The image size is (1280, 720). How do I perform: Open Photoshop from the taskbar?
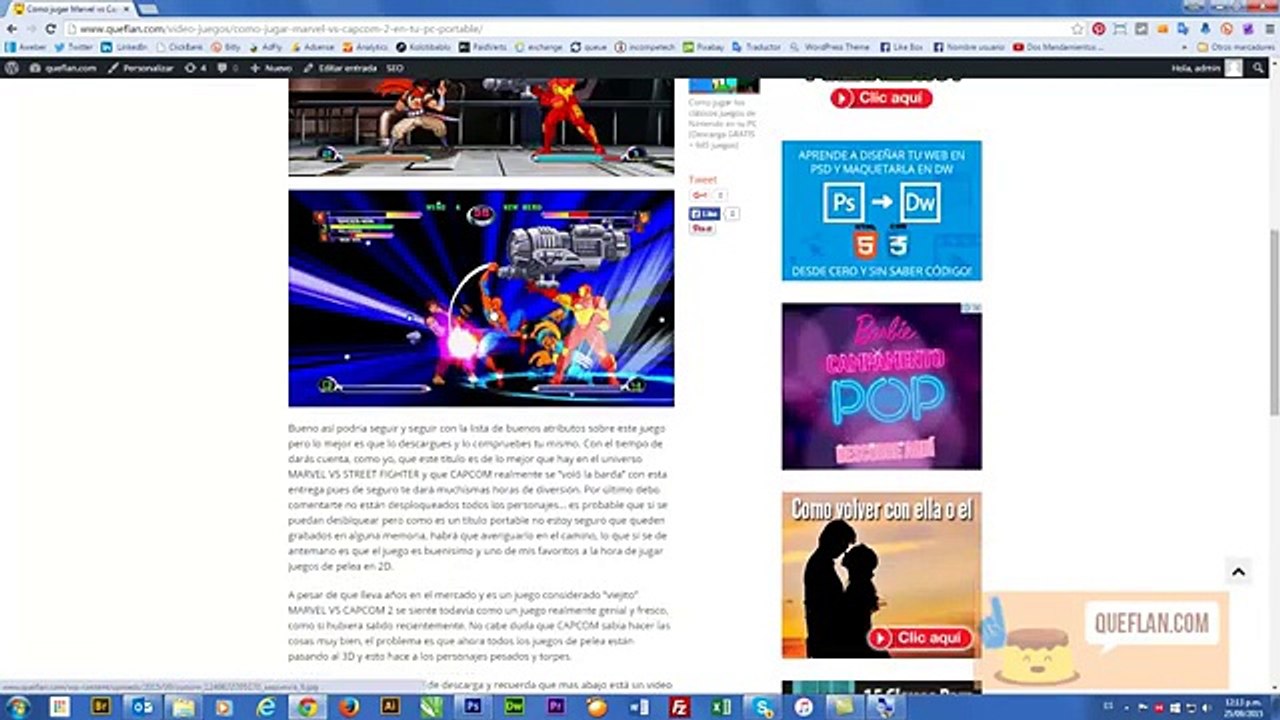click(472, 707)
